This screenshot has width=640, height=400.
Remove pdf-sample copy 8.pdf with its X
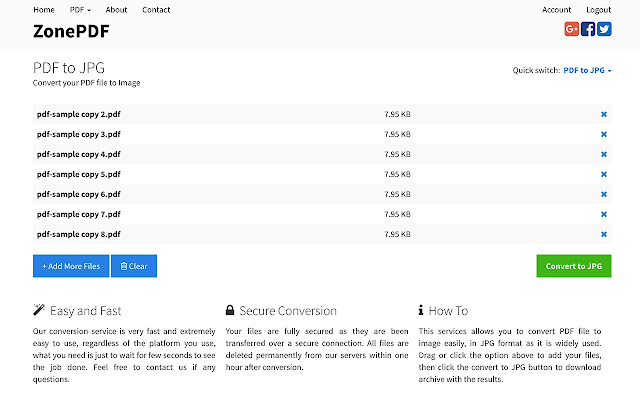pyautogui.click(x=604, y=234)
